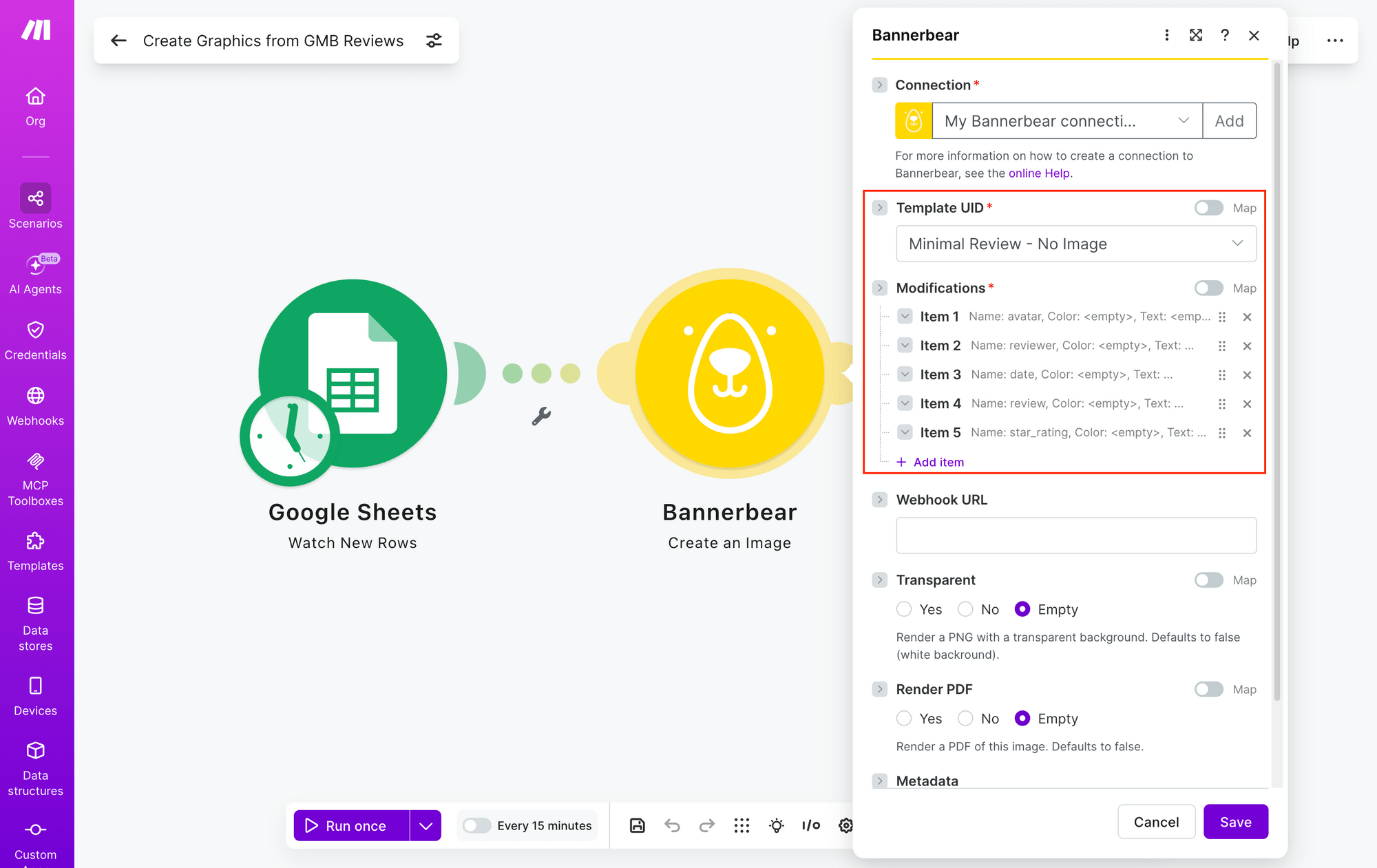1377x868 pixels.
Task: Click the Cancel button
Action: coord(1156,822)
